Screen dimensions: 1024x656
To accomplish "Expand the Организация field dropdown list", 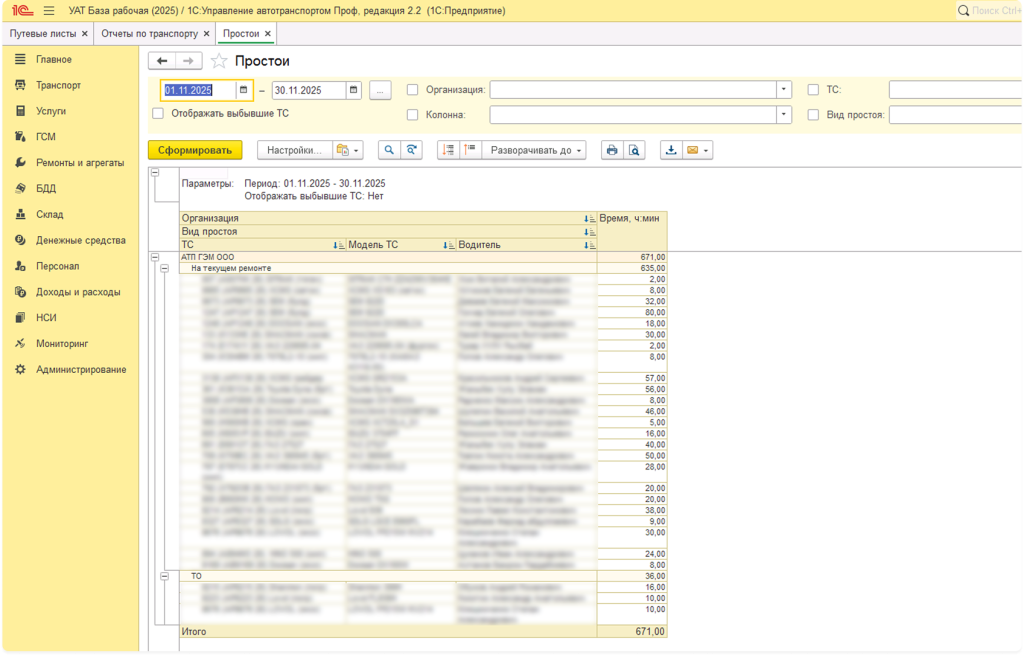I will coord(783,90).
